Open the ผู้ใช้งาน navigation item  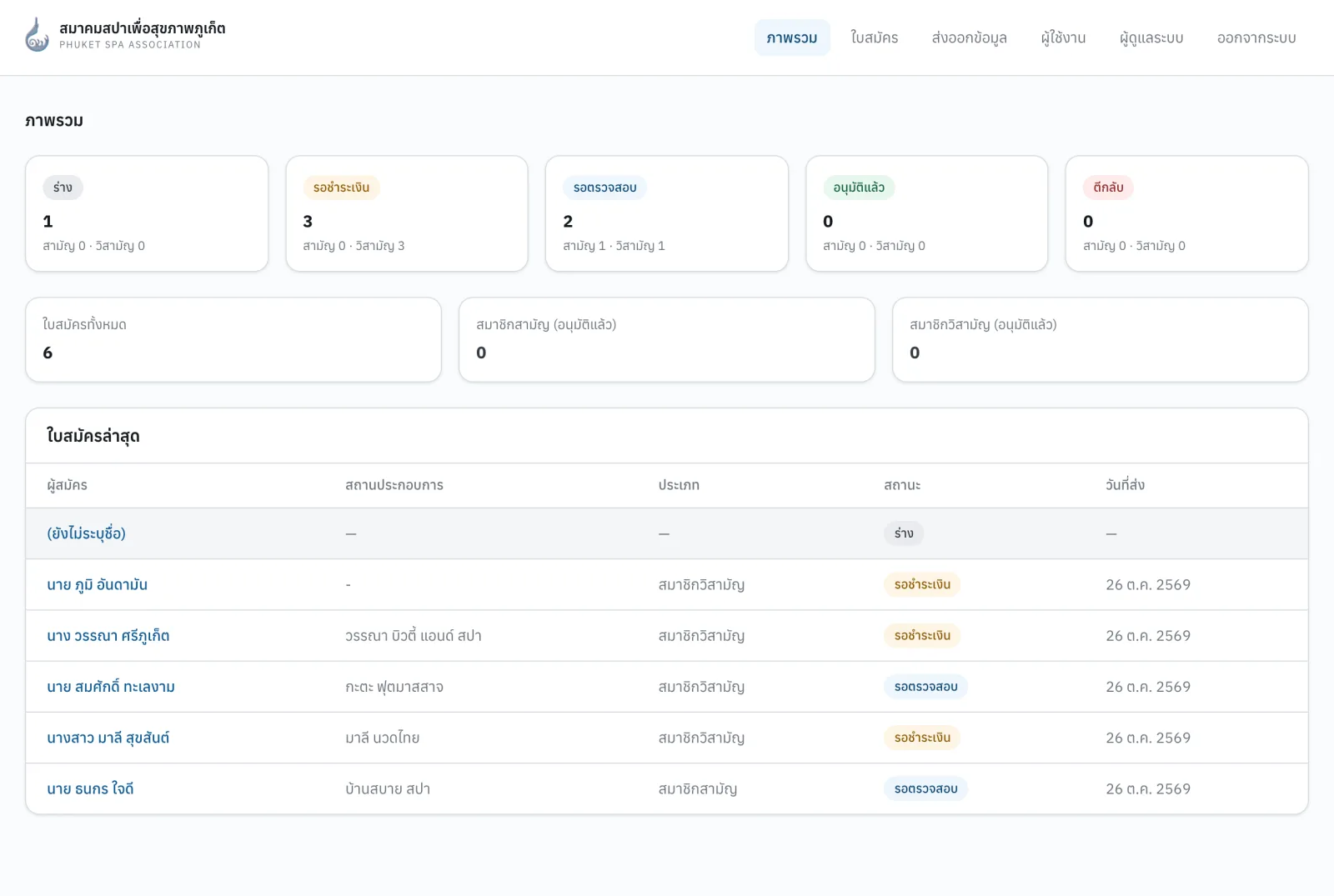click(1063, 38)
